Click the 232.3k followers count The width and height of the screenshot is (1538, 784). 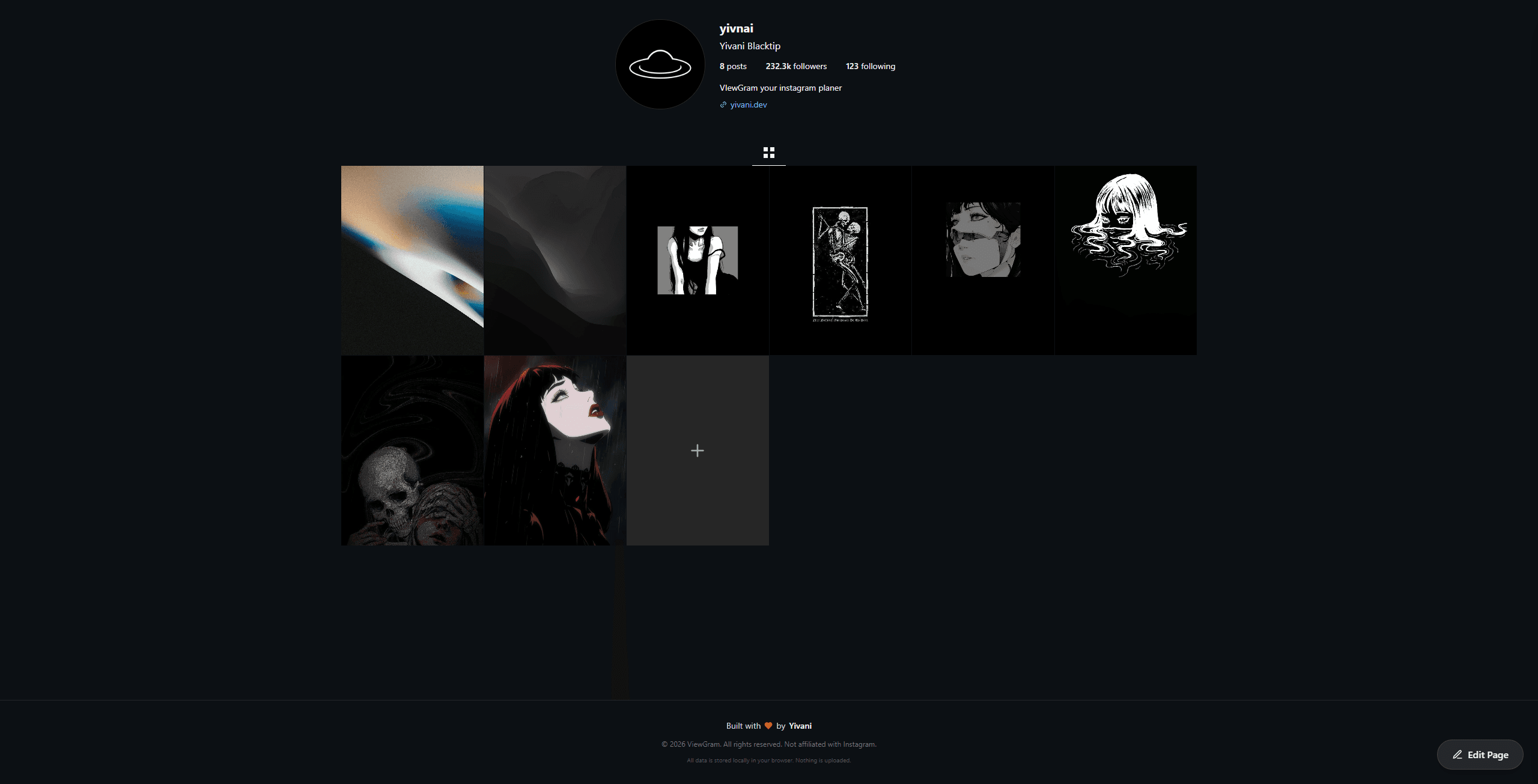tap(796, 66)
